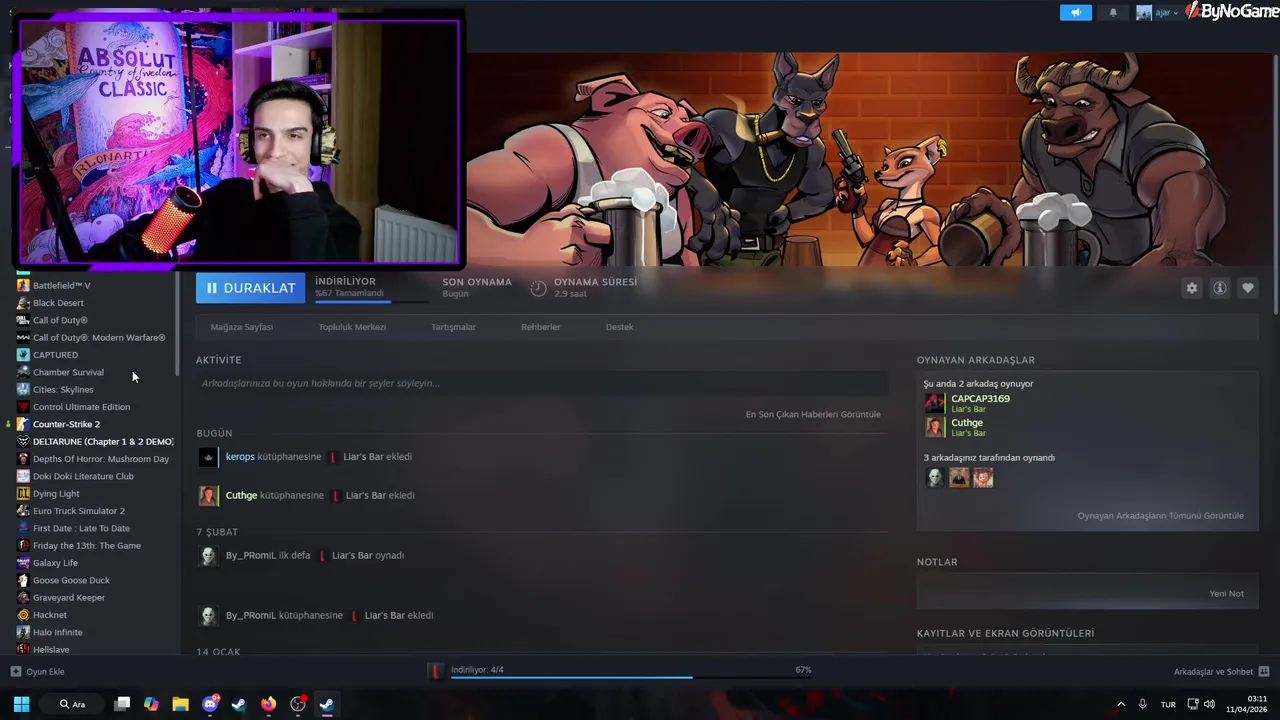Image resolution: width=1280 pixels, height=720 pixels.
Task: Open Windows taskbar search Ara
Action: tap(72, 704)
